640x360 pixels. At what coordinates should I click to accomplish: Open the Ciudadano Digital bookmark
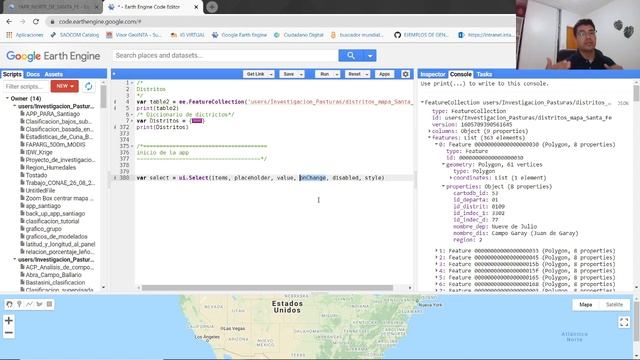click(299, 35)
